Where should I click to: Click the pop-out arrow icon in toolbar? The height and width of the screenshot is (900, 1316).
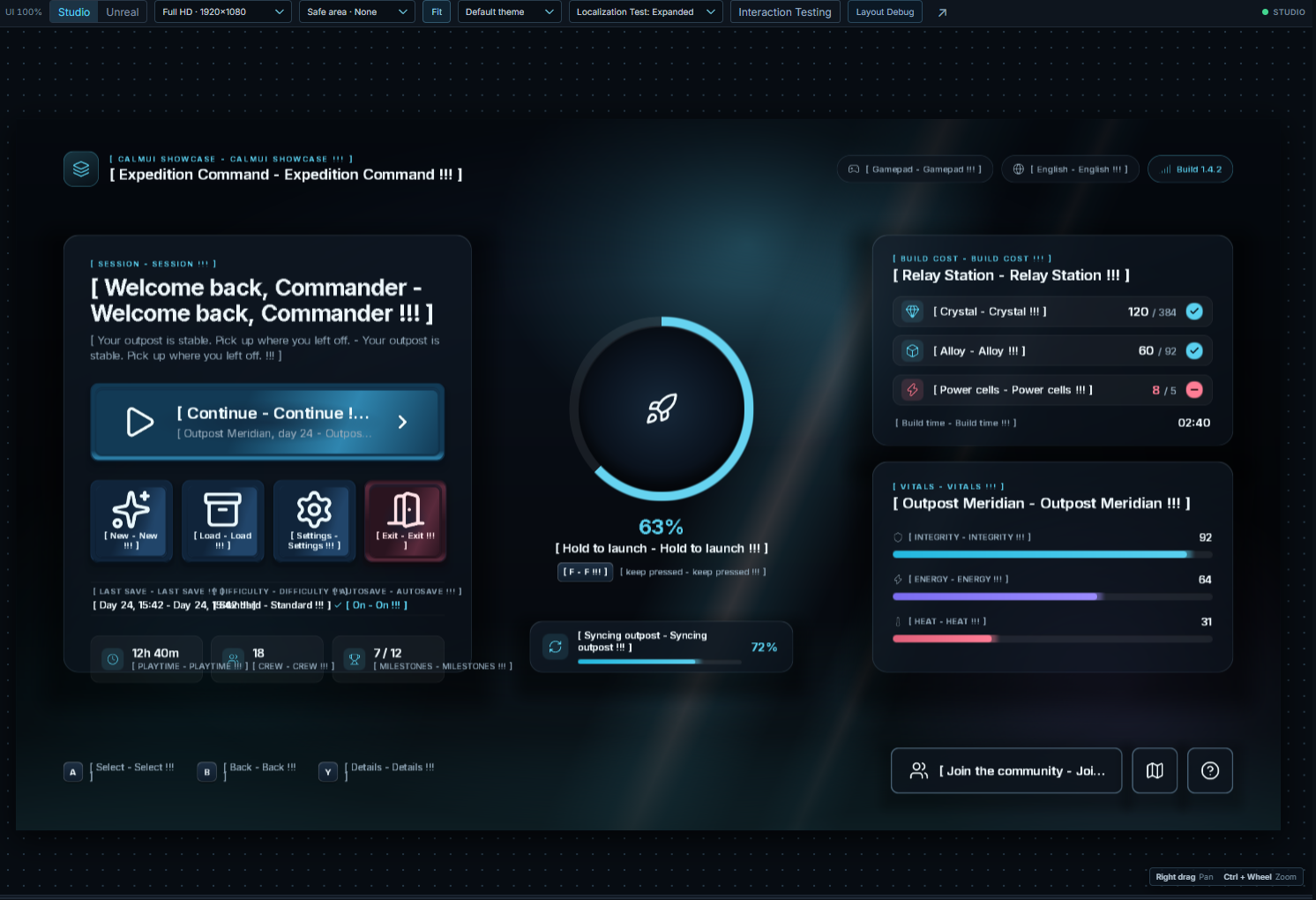[x=942, y=12]
